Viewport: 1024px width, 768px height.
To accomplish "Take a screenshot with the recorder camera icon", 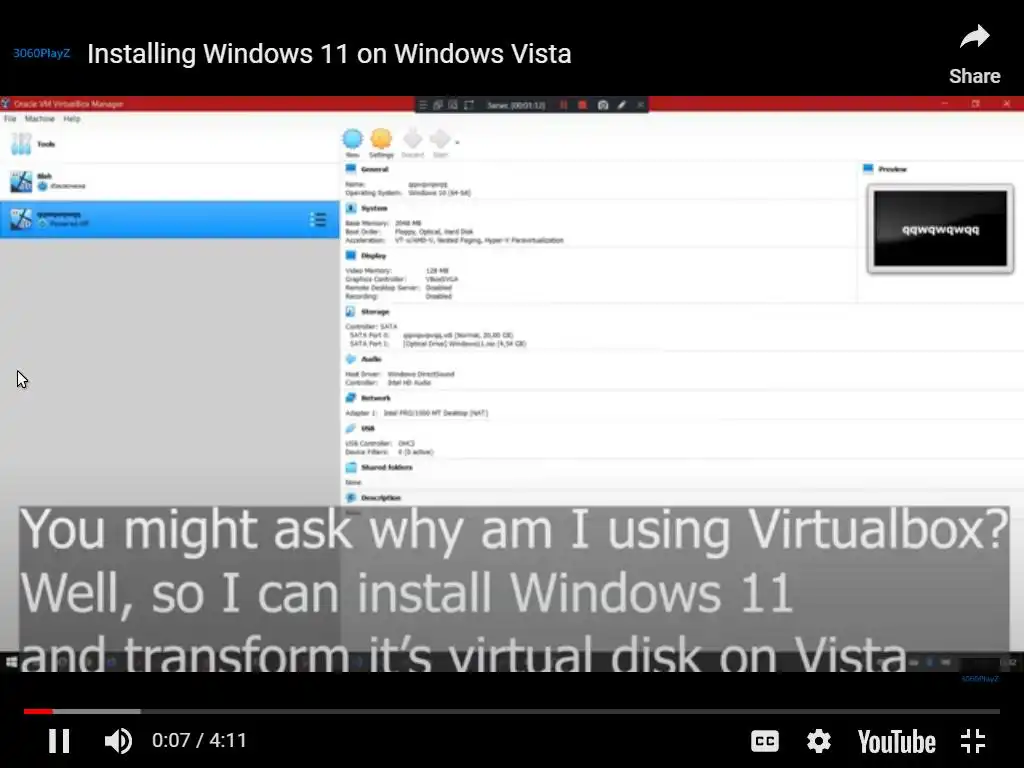I will (603, 104).
